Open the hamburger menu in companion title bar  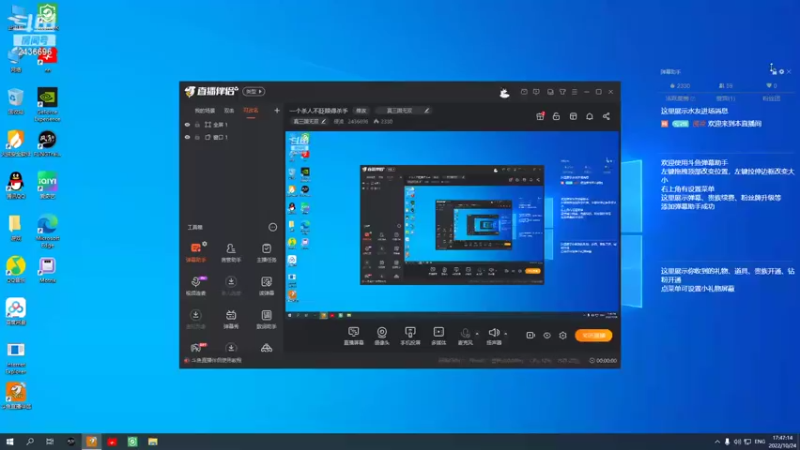(x=574, y=92)
